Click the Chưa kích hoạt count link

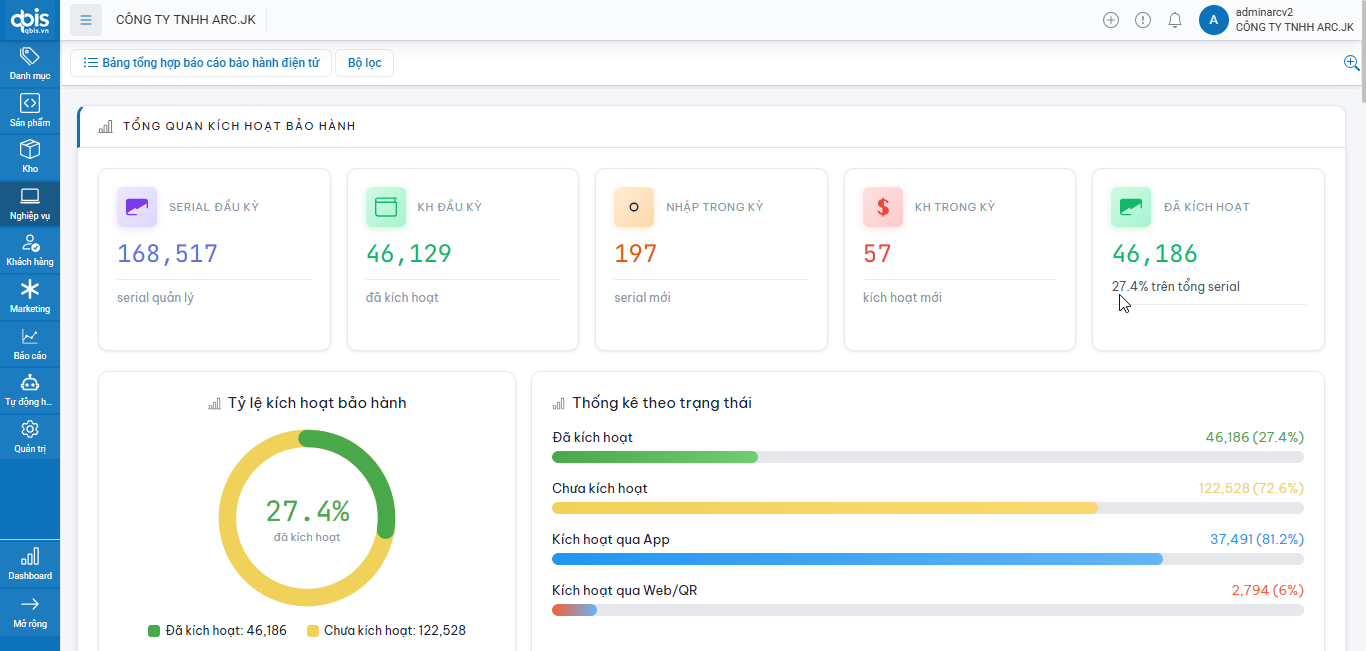point(1253,487)
